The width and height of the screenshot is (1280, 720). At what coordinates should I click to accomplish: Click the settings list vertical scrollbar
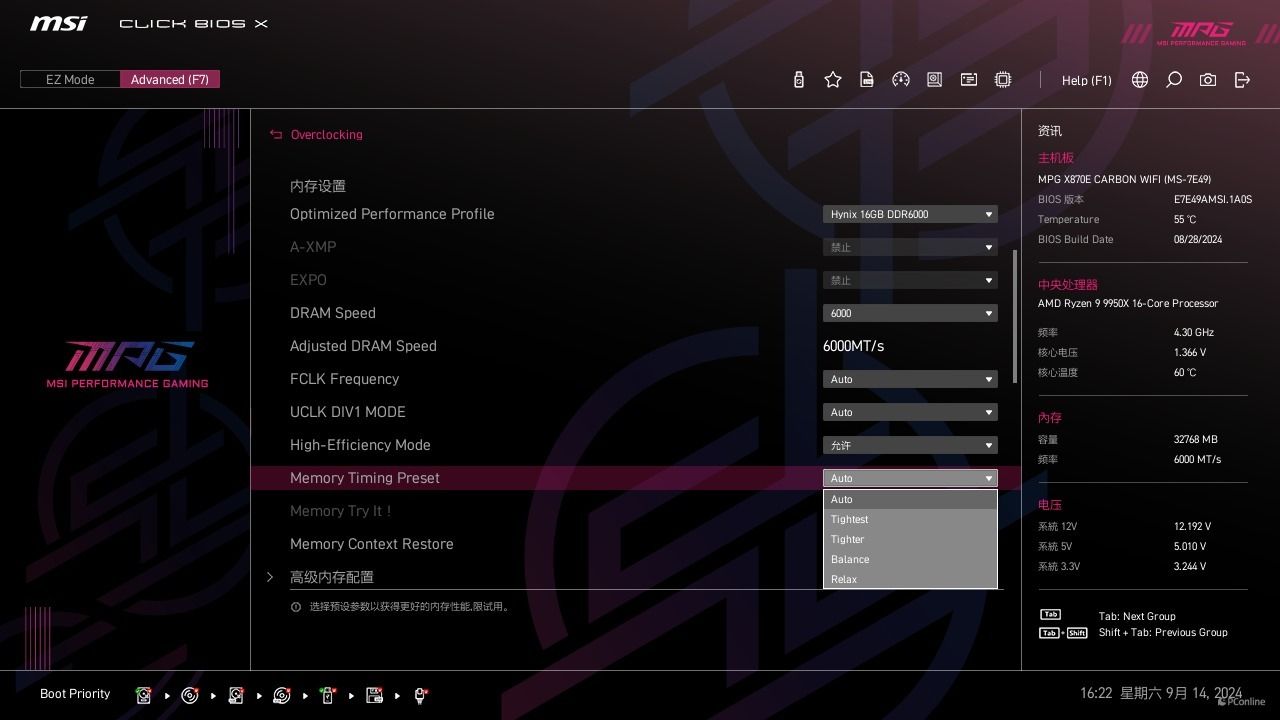[x=1015, y=316]
